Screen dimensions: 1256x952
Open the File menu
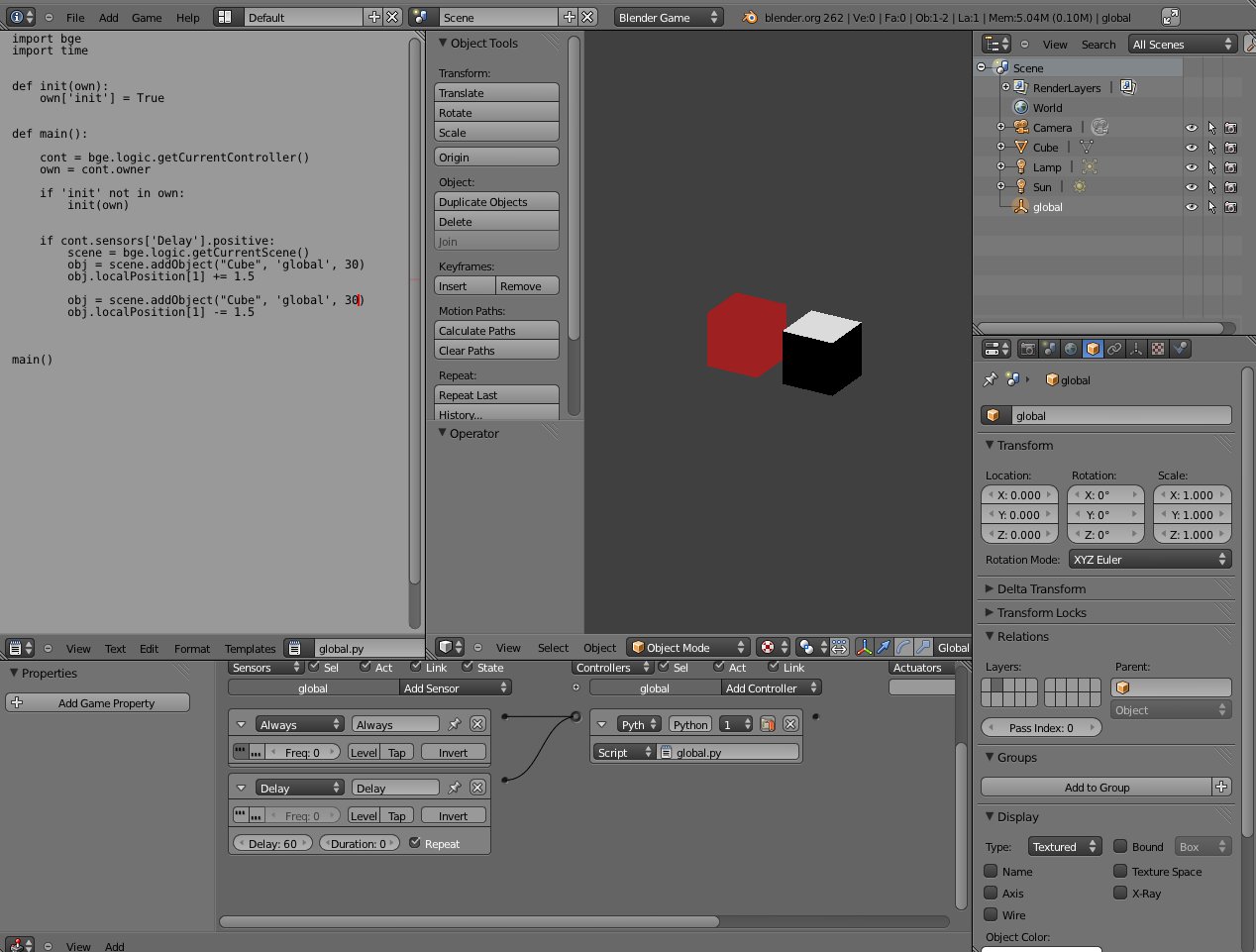point(75,17)
